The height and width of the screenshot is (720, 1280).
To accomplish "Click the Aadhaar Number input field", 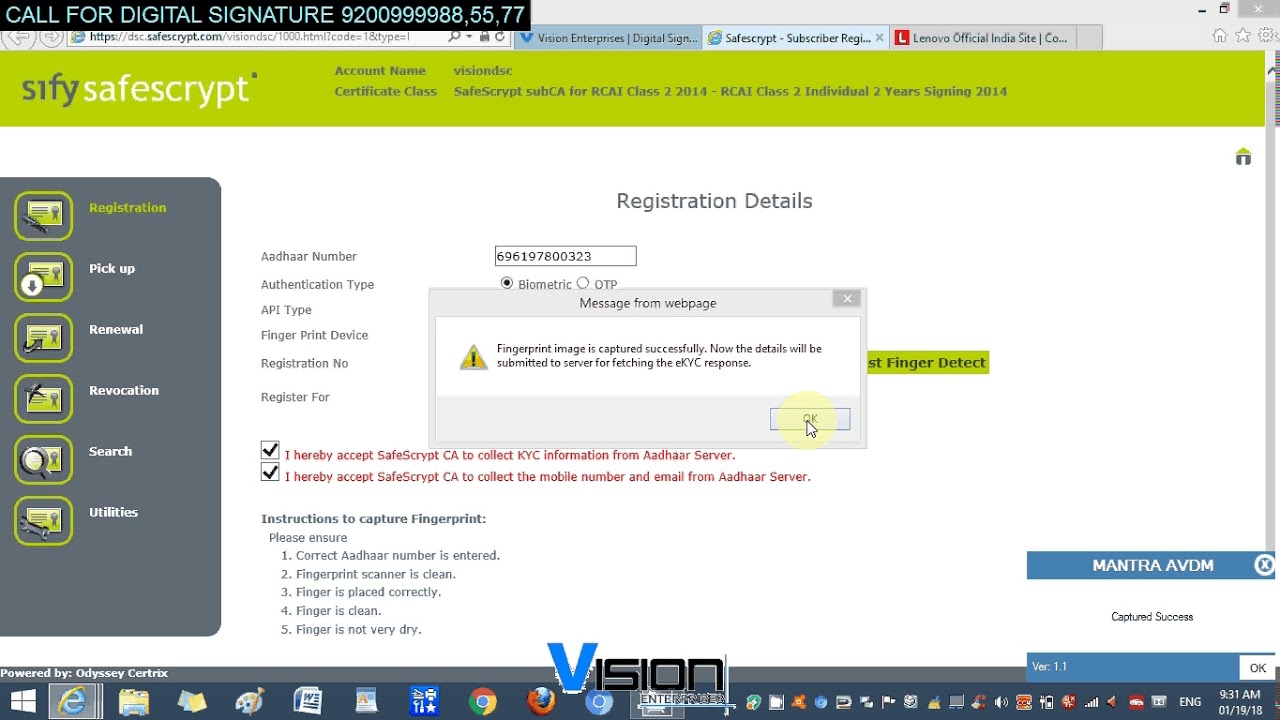I will 565,256.
